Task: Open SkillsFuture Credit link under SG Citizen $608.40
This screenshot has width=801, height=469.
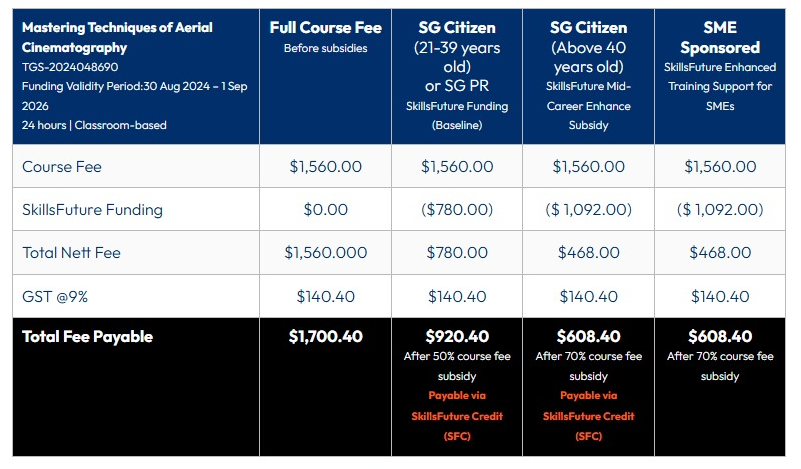Action: click(x=588, y=416)
